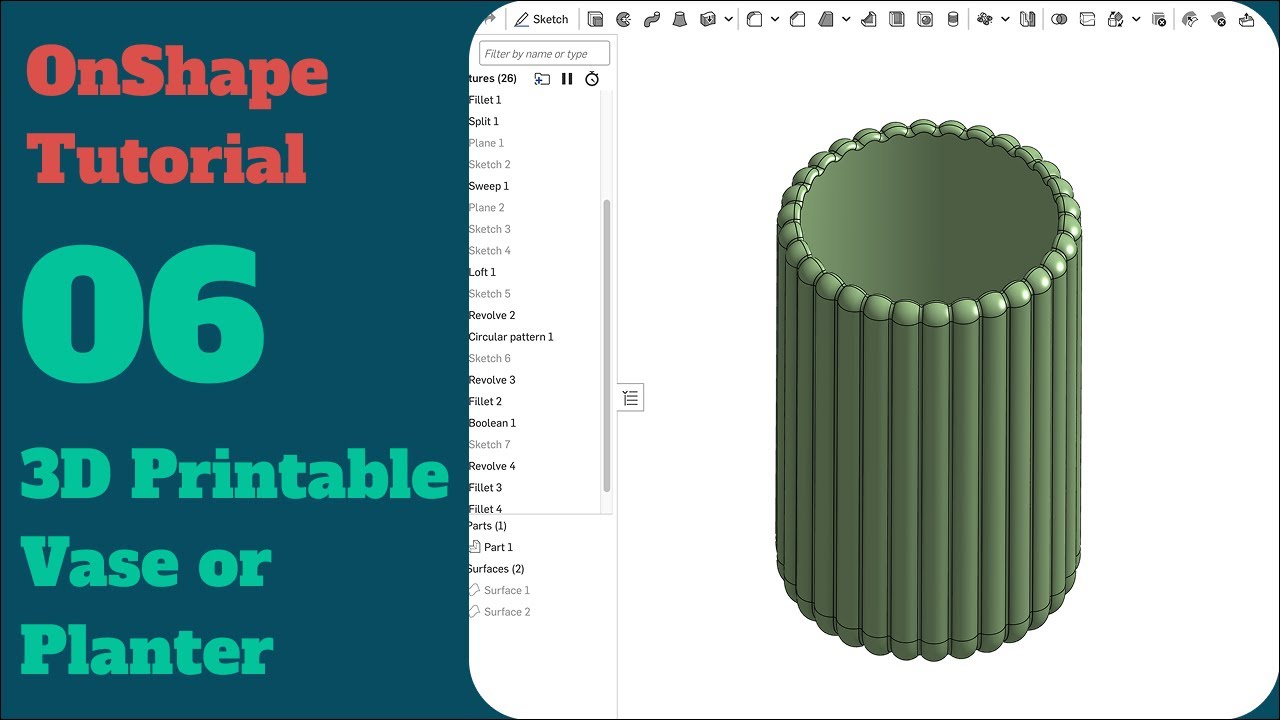
Task: Focus the Filter by name or type field
Action: click(x=544, y=54)
